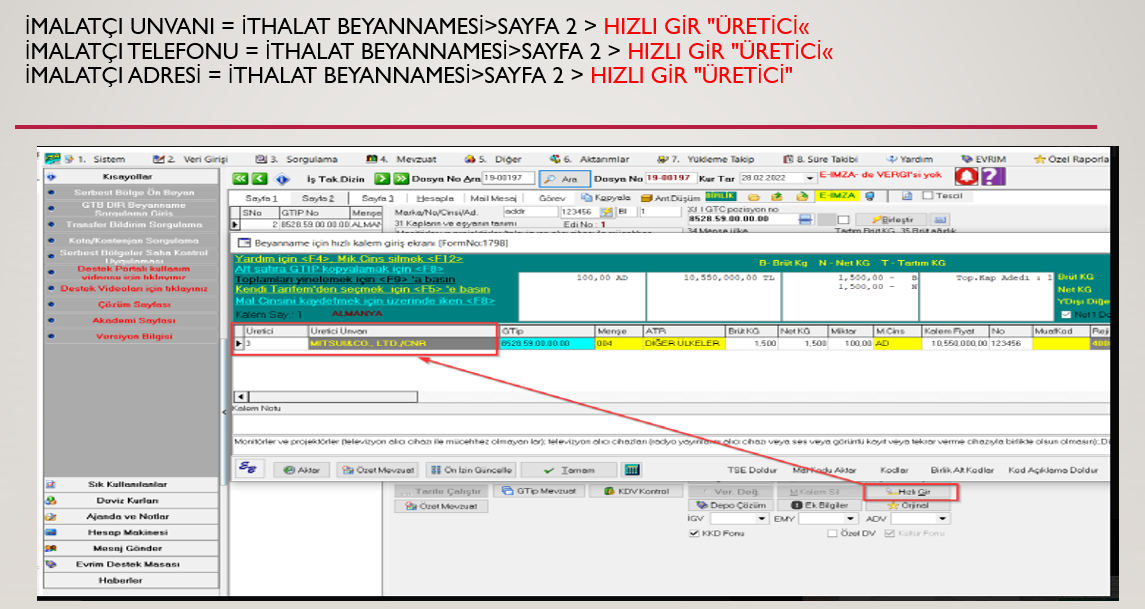Select Üretici Unvan cell MITSUI&CO., LTD./CNR

coord(402,343)
